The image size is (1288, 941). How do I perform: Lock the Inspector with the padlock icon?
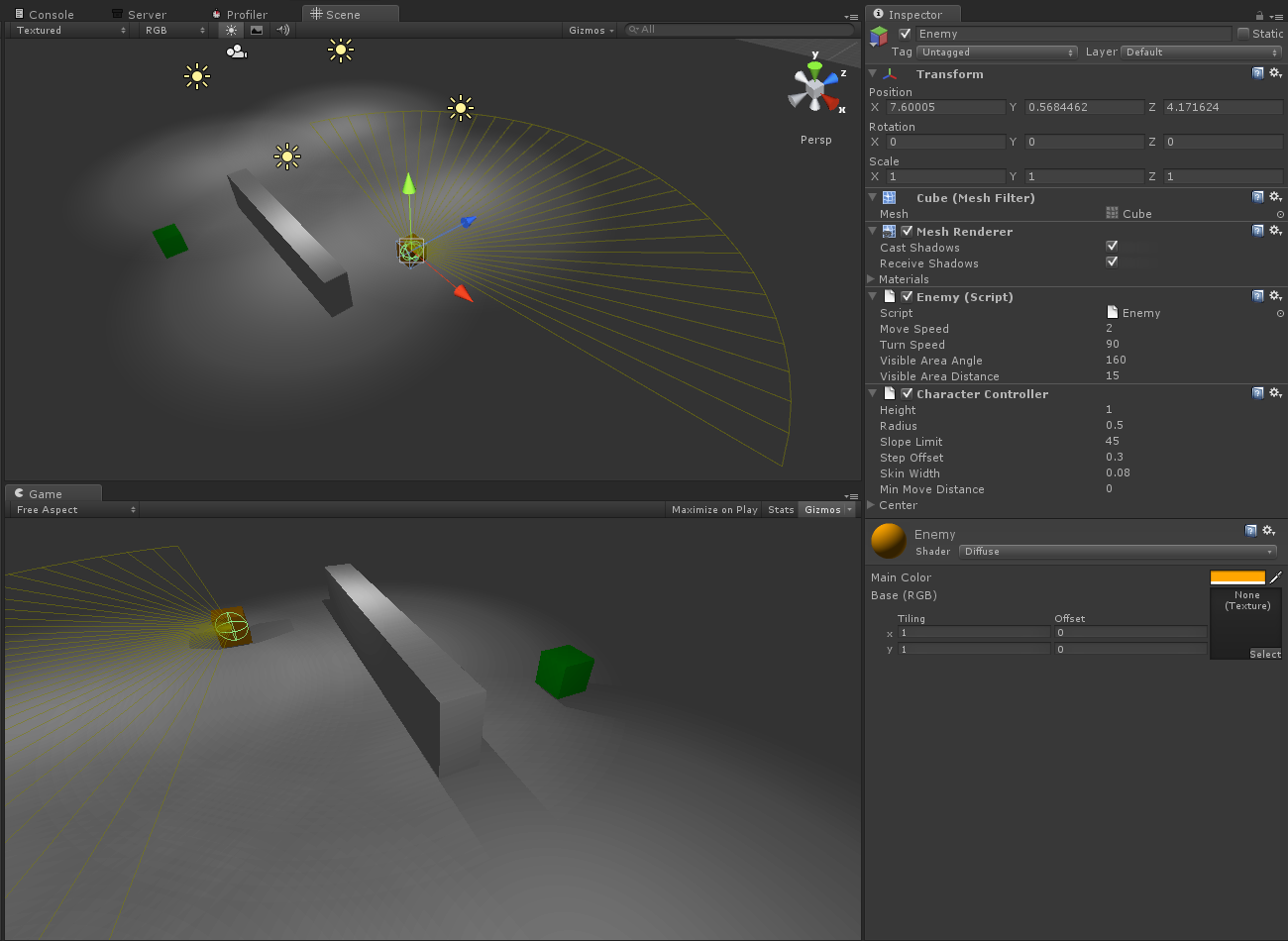pos(1259,15)
